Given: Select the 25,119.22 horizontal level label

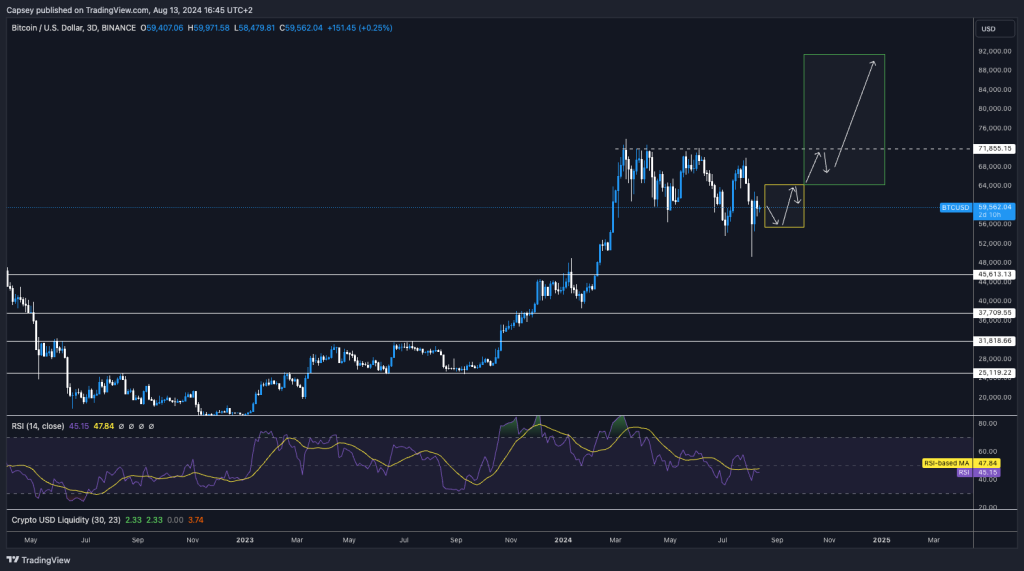Looking at the screenshot, I should coord(994,373).
